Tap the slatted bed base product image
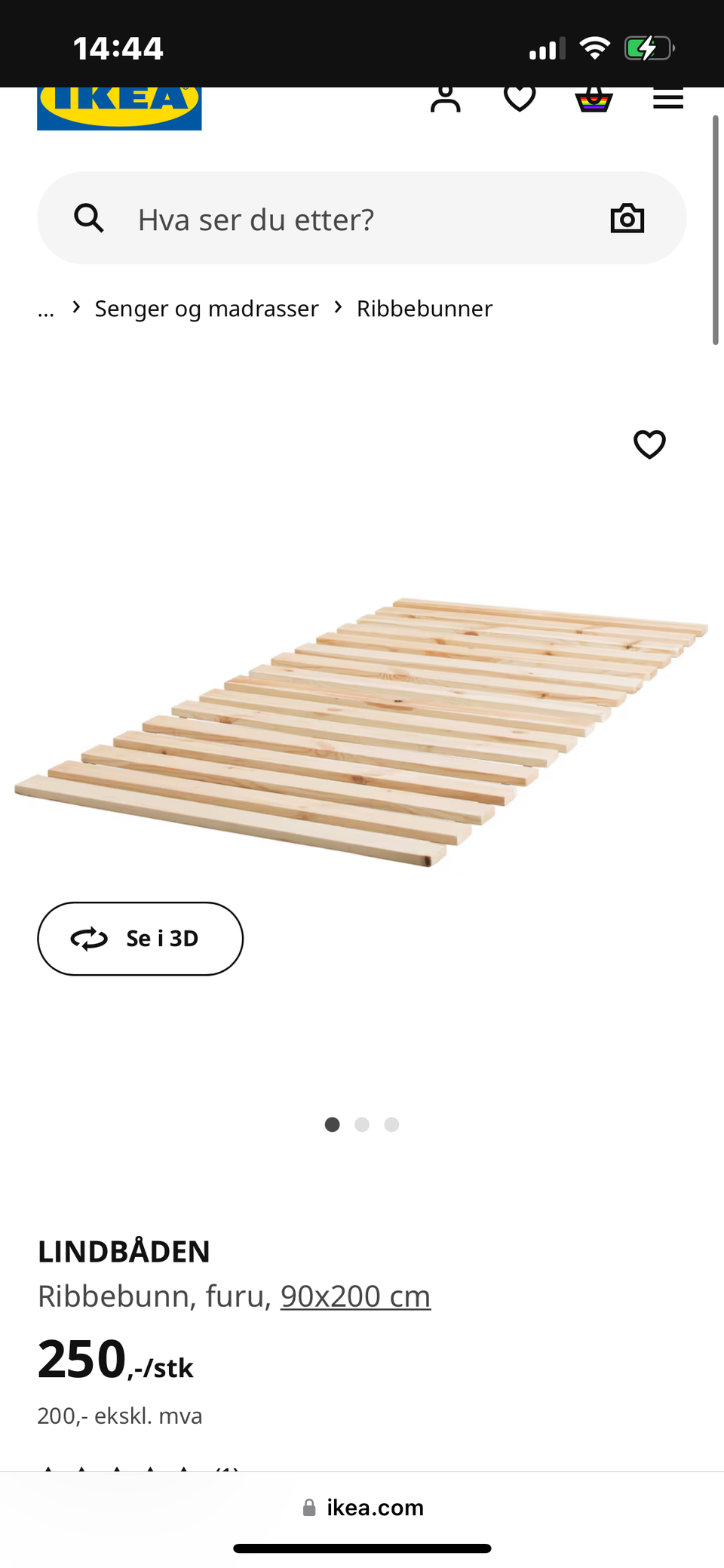The image size is (724, 1568). (361, 731)
